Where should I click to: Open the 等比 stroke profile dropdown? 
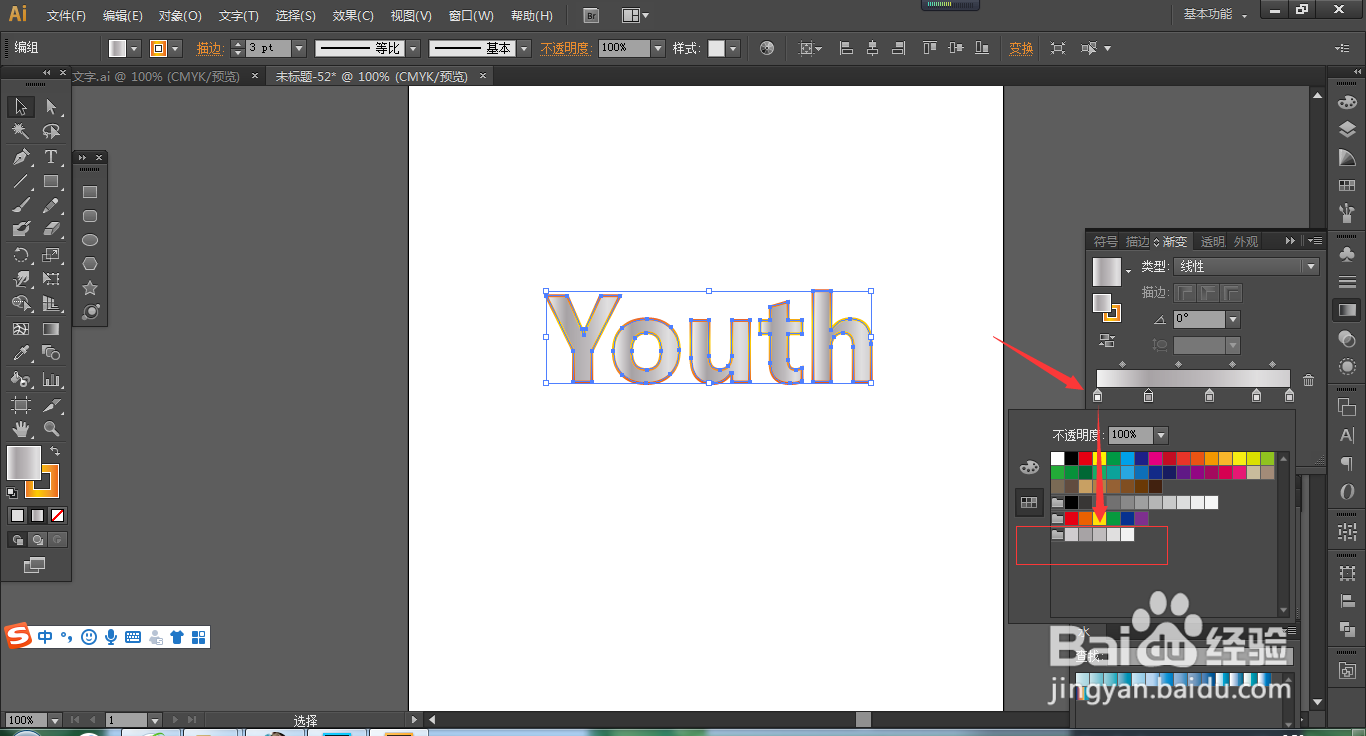[411, 48]
